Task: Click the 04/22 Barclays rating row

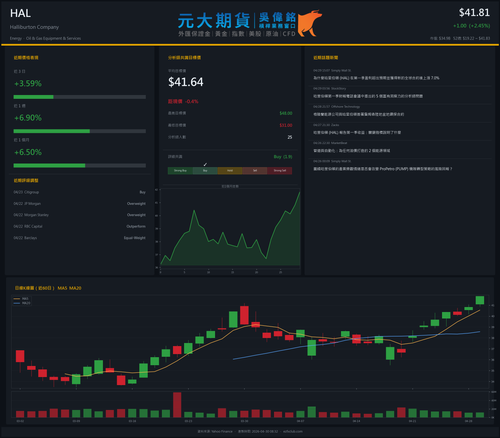Action: click(x=80, y=238)
